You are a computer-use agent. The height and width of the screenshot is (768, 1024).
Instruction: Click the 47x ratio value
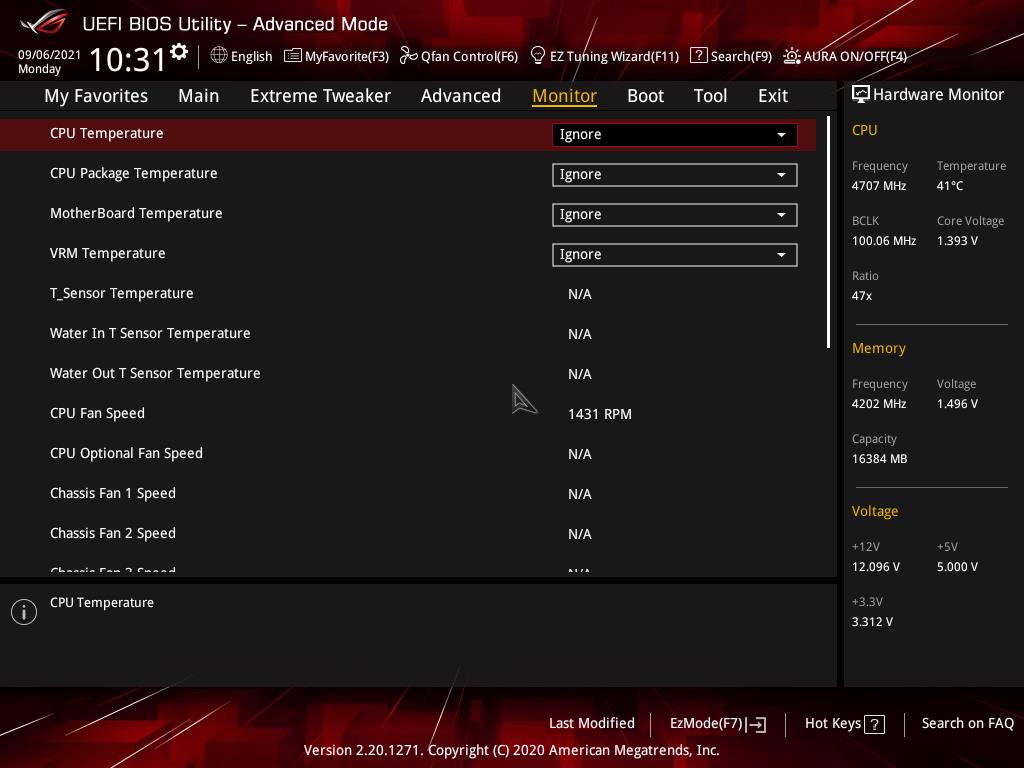pos(861,296)
